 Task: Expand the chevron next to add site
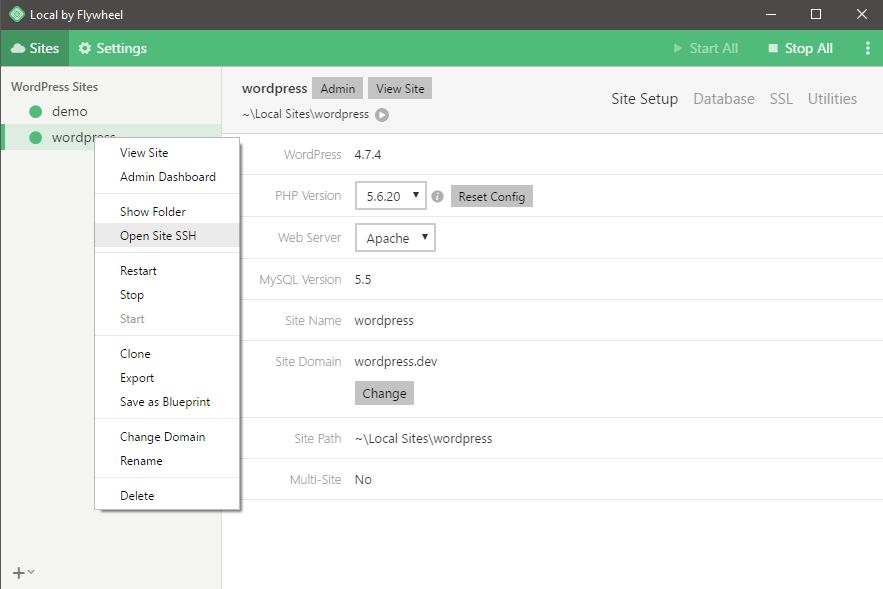coord(31,572)
